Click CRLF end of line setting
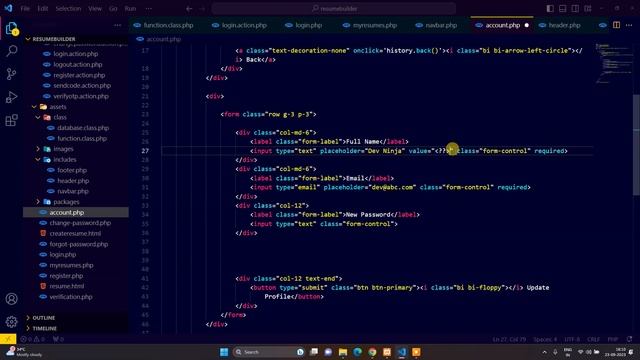Image resolution: width=640 pixels, height=360 pixels. (593, 339)
